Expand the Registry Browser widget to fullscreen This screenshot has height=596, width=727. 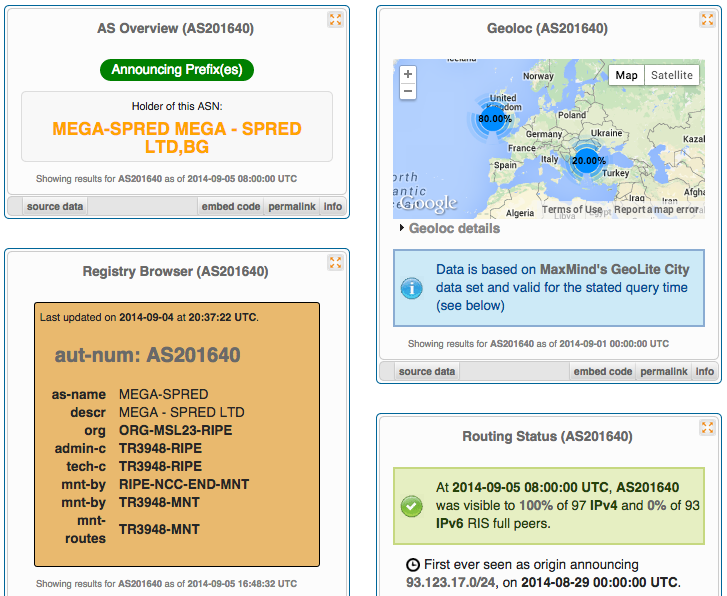(x=335, y=262)
